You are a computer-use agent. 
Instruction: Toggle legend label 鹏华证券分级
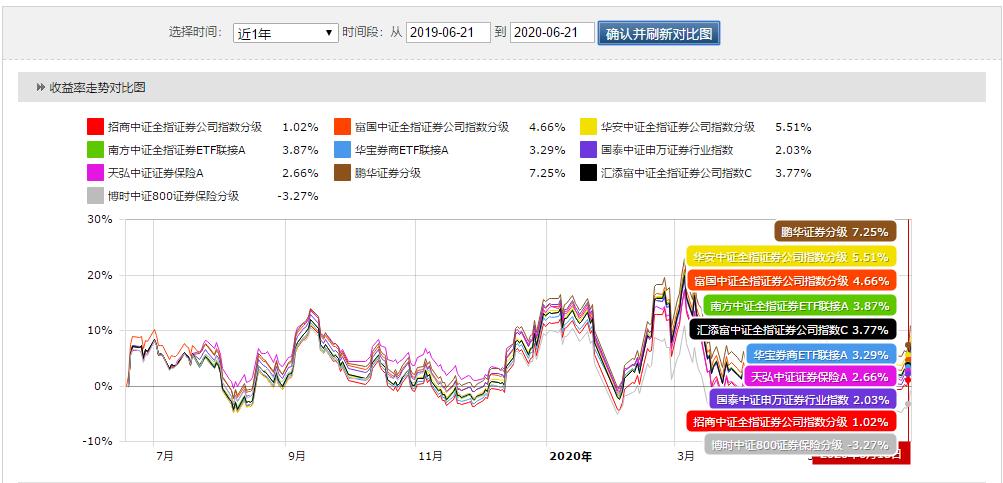coord(388,173)
